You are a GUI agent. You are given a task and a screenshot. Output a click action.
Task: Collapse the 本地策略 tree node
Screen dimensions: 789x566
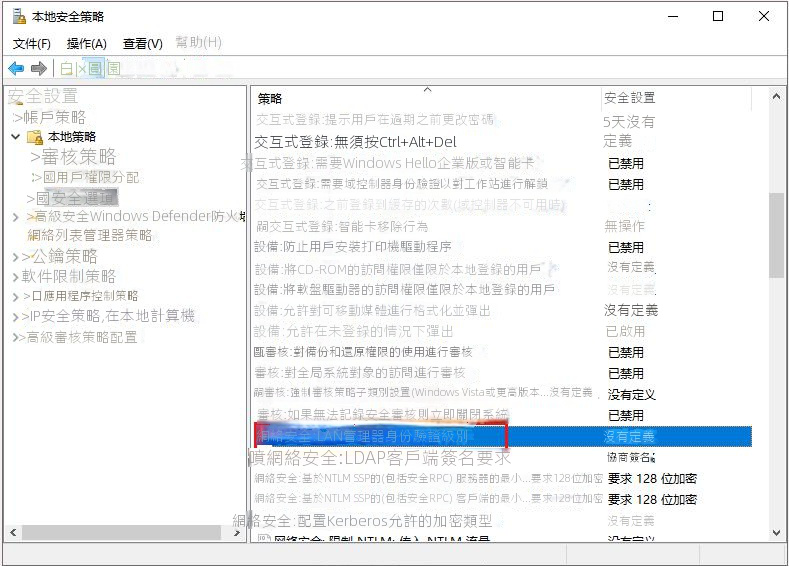16,137
